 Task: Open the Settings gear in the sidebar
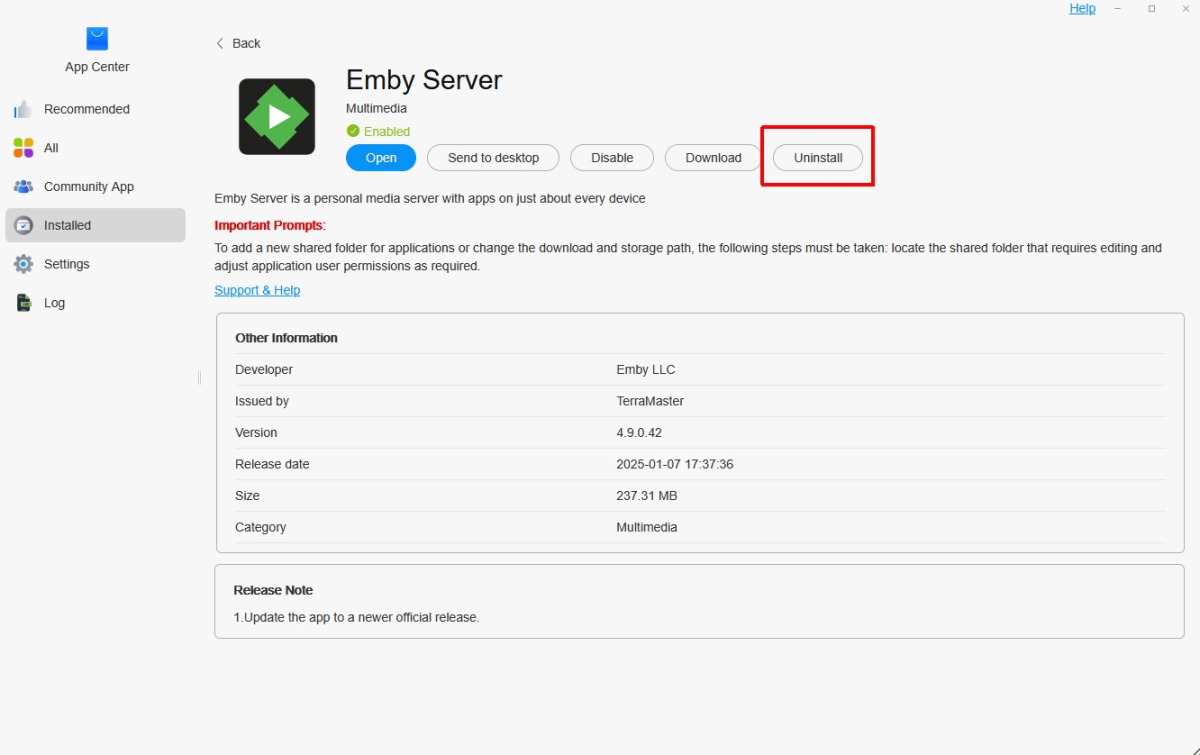(x=21, y=263)
